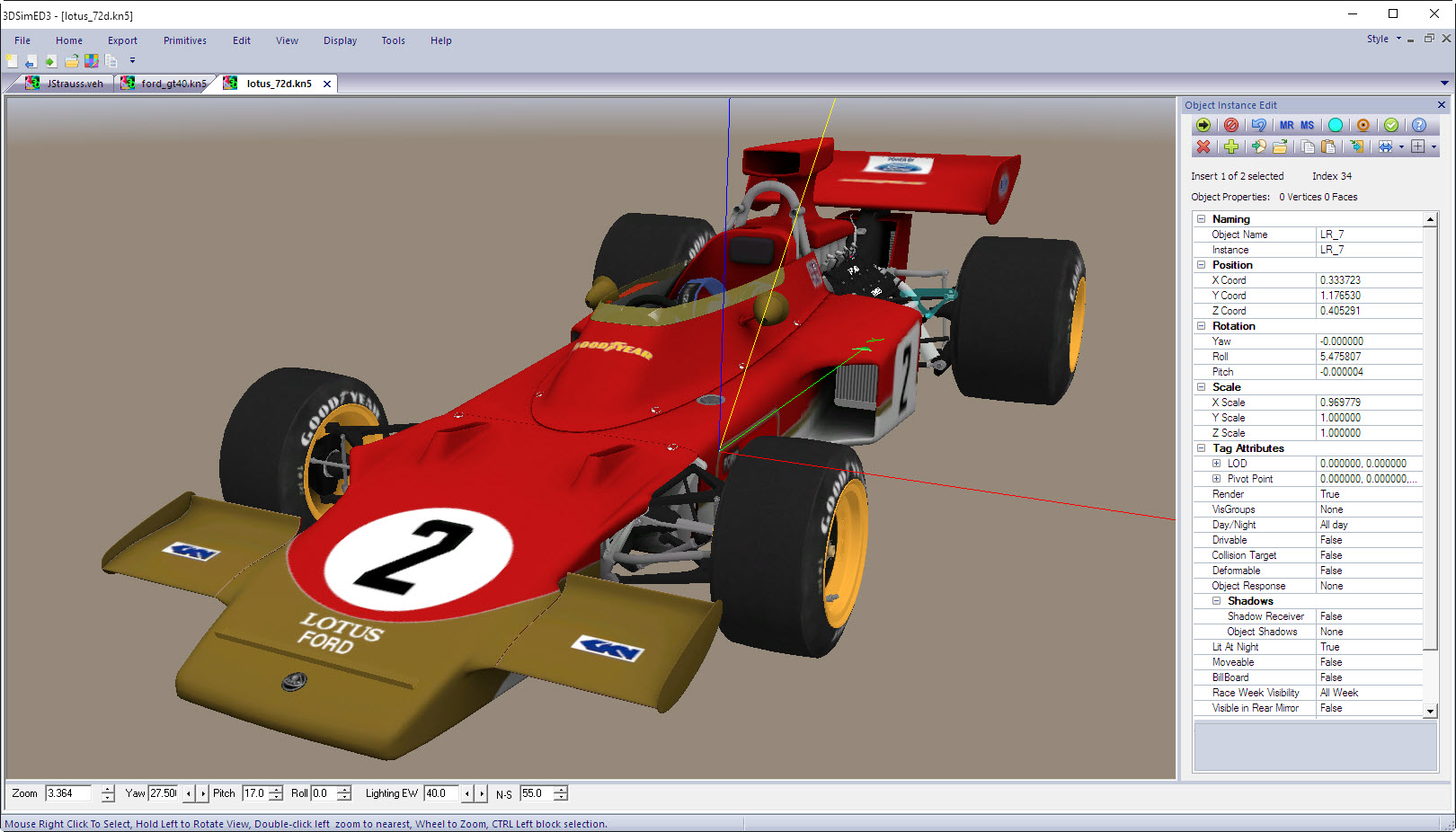The width and height of the screenshot is (1456, 832).
Task: Collapse the Rotation section
Action: [x=1201, y=326]
